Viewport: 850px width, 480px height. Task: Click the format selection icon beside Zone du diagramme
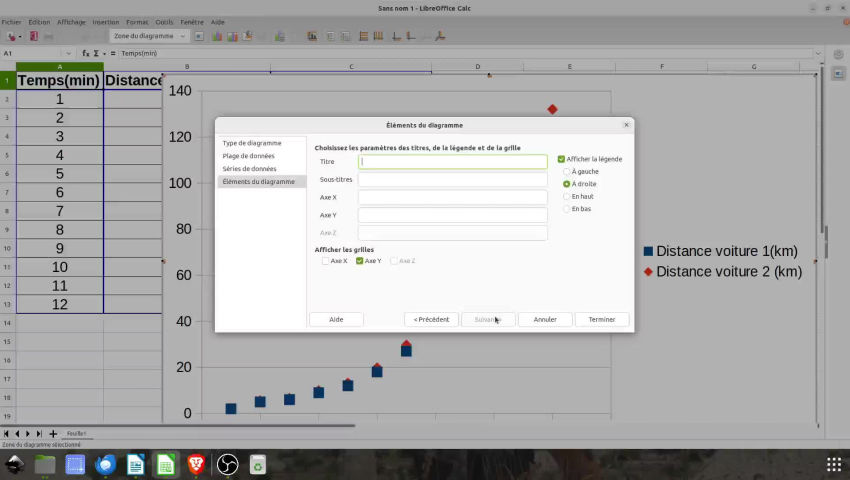click(199, 36)
